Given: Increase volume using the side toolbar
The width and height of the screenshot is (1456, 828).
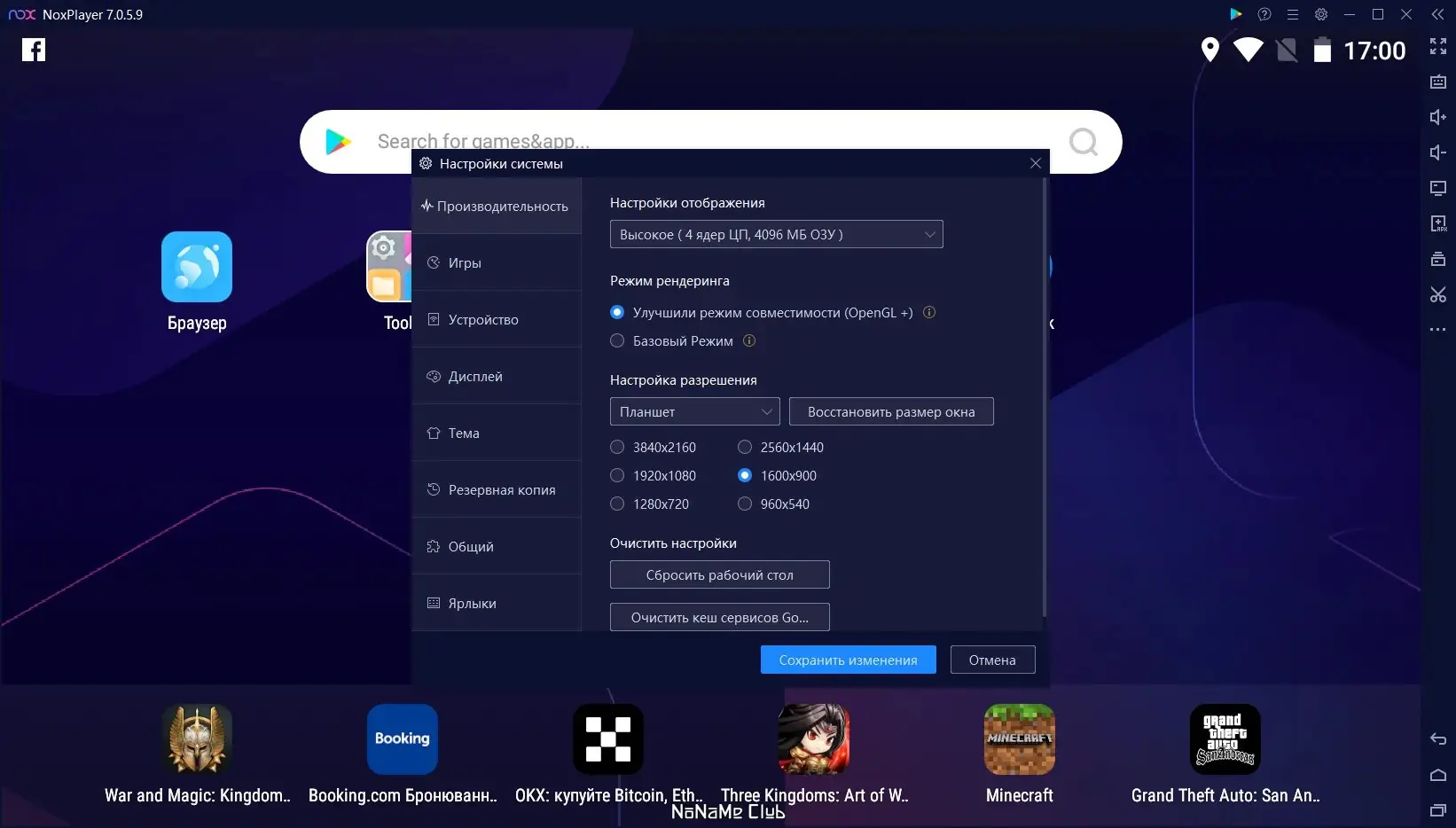Looking at the screenshot, I should pos(1438,117).
